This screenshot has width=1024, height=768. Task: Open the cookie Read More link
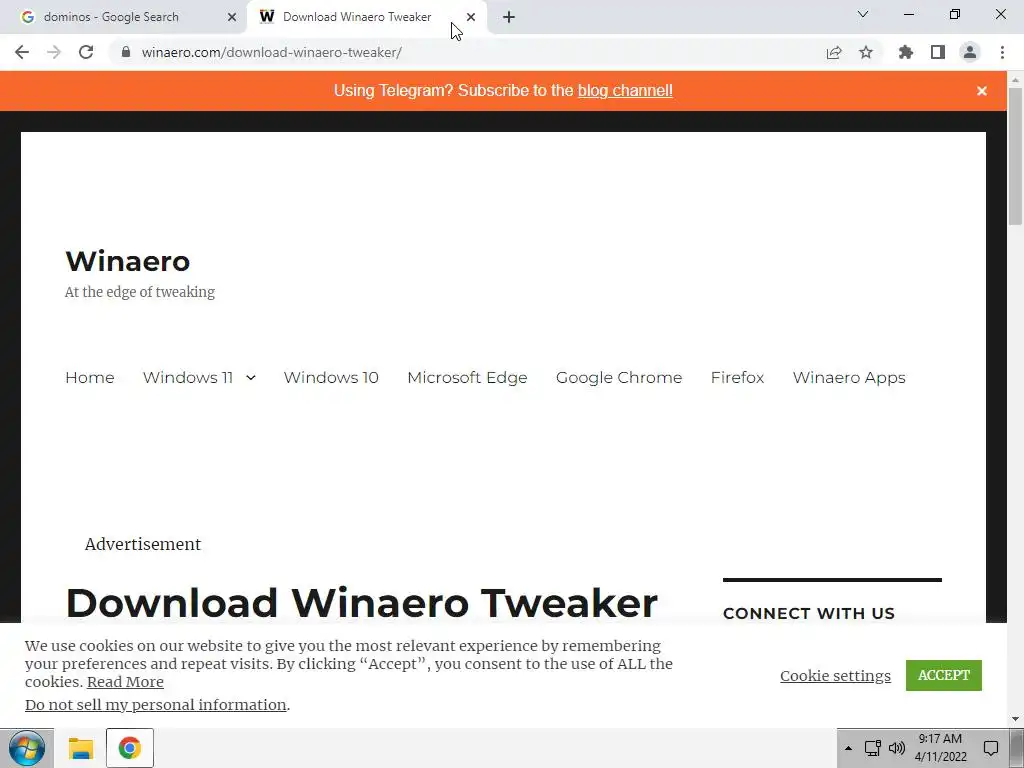(125, 682)
